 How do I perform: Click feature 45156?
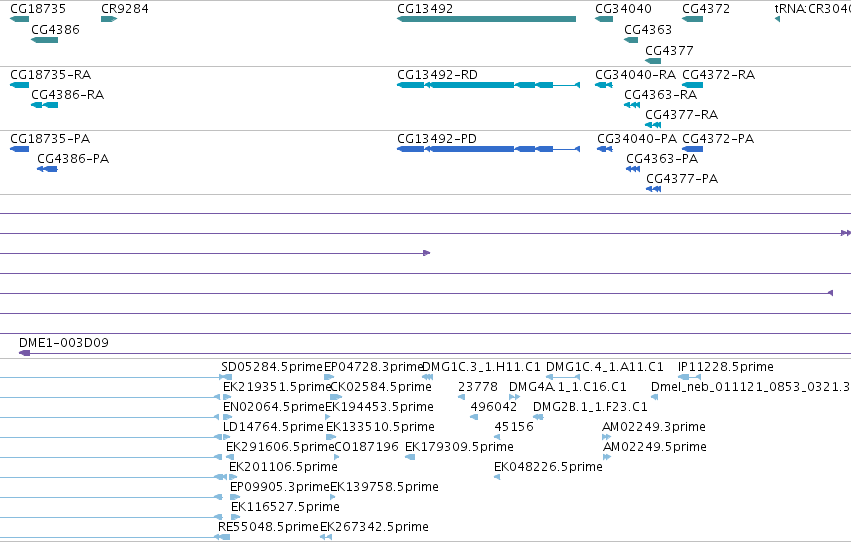[497, 437]
